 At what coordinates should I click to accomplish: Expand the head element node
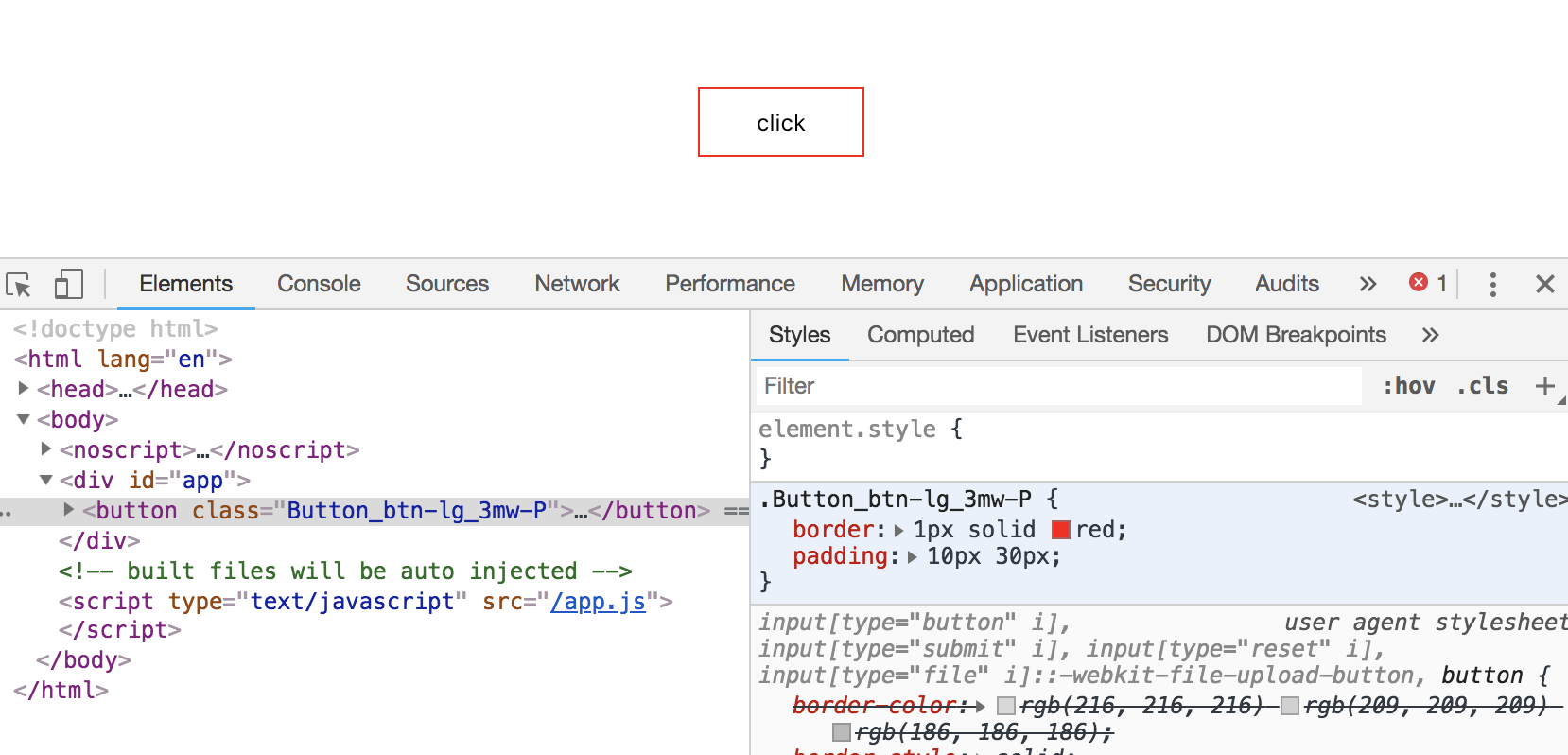[24, 388]
